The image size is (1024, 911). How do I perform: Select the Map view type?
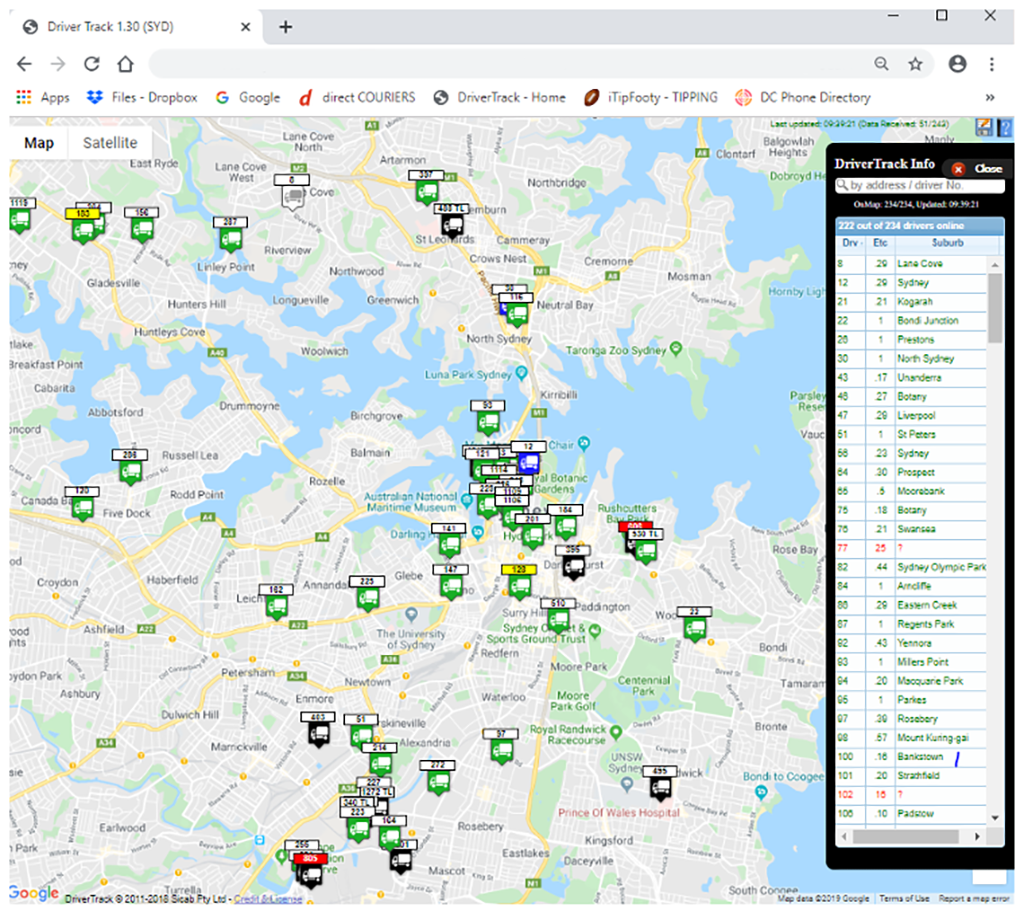tap(39, 142)
